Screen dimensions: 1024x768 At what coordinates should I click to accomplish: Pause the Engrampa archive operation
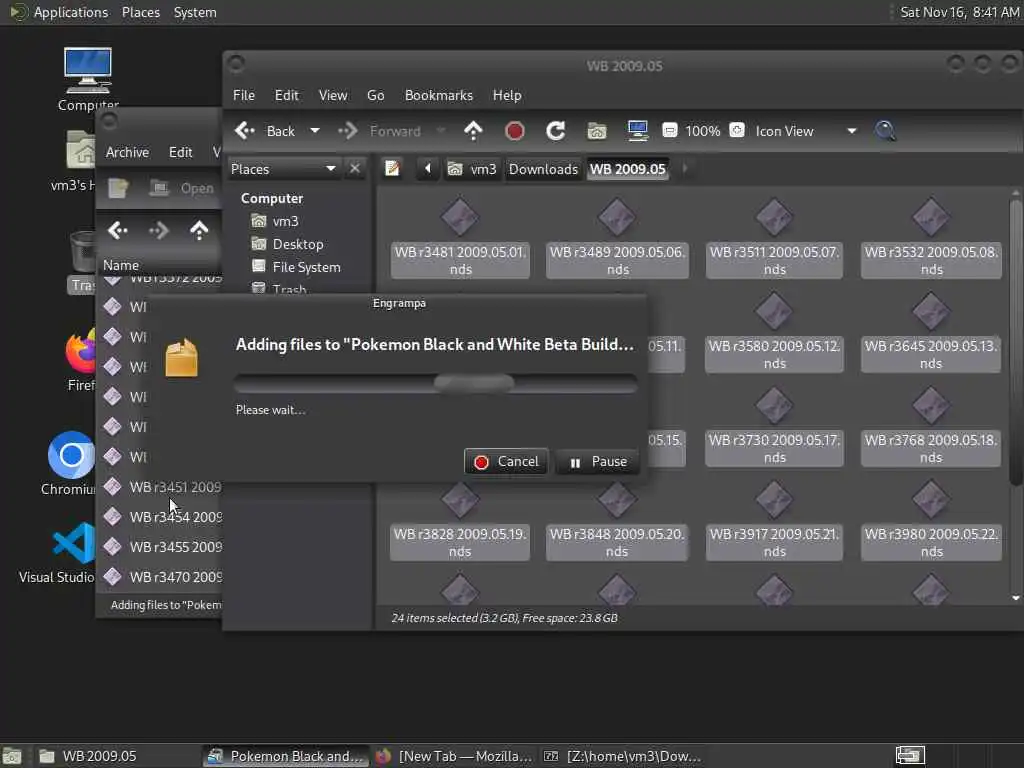click(x=597, y=462)
